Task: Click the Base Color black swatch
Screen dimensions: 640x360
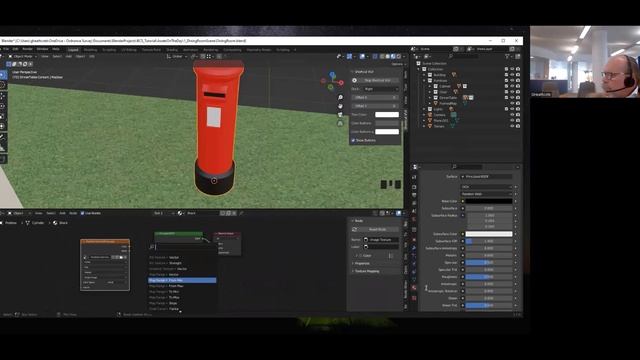Action: coord(489,201)
